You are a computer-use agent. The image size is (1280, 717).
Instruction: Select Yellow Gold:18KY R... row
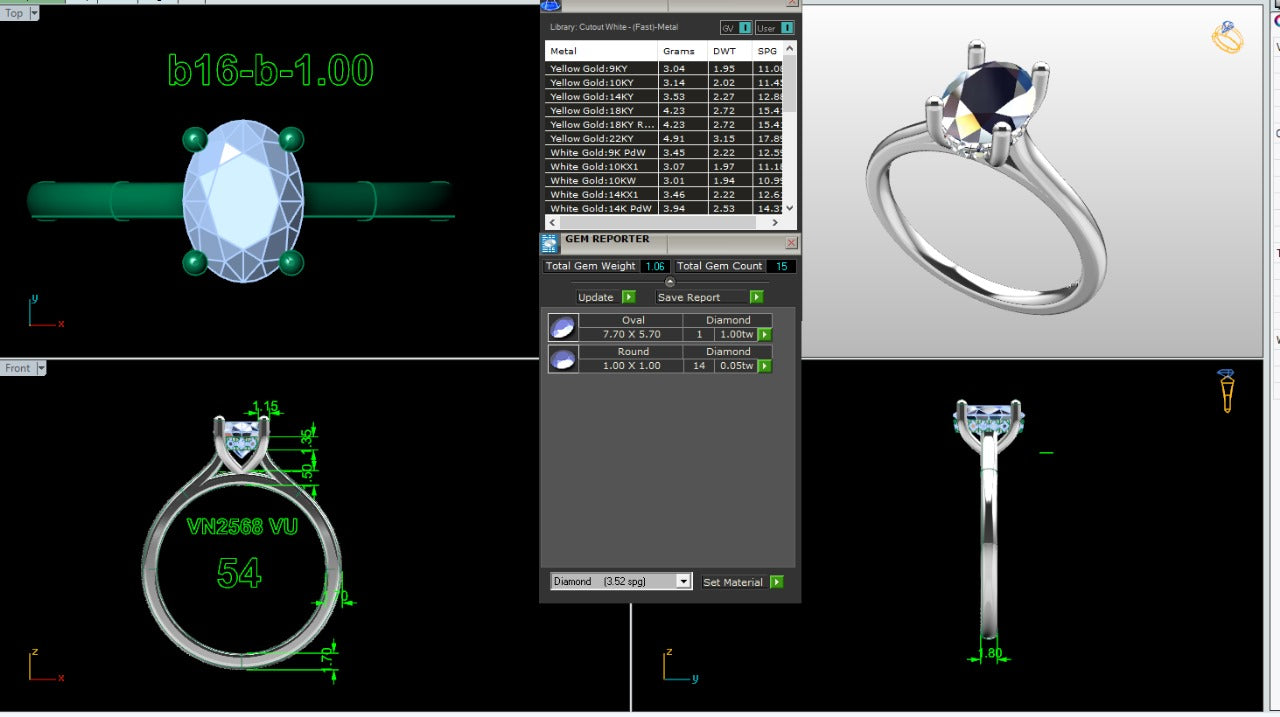coord(664,124)
